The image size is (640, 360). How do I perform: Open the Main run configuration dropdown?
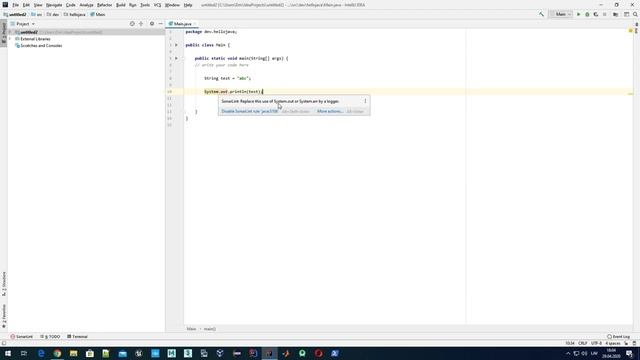pos(561,14)
